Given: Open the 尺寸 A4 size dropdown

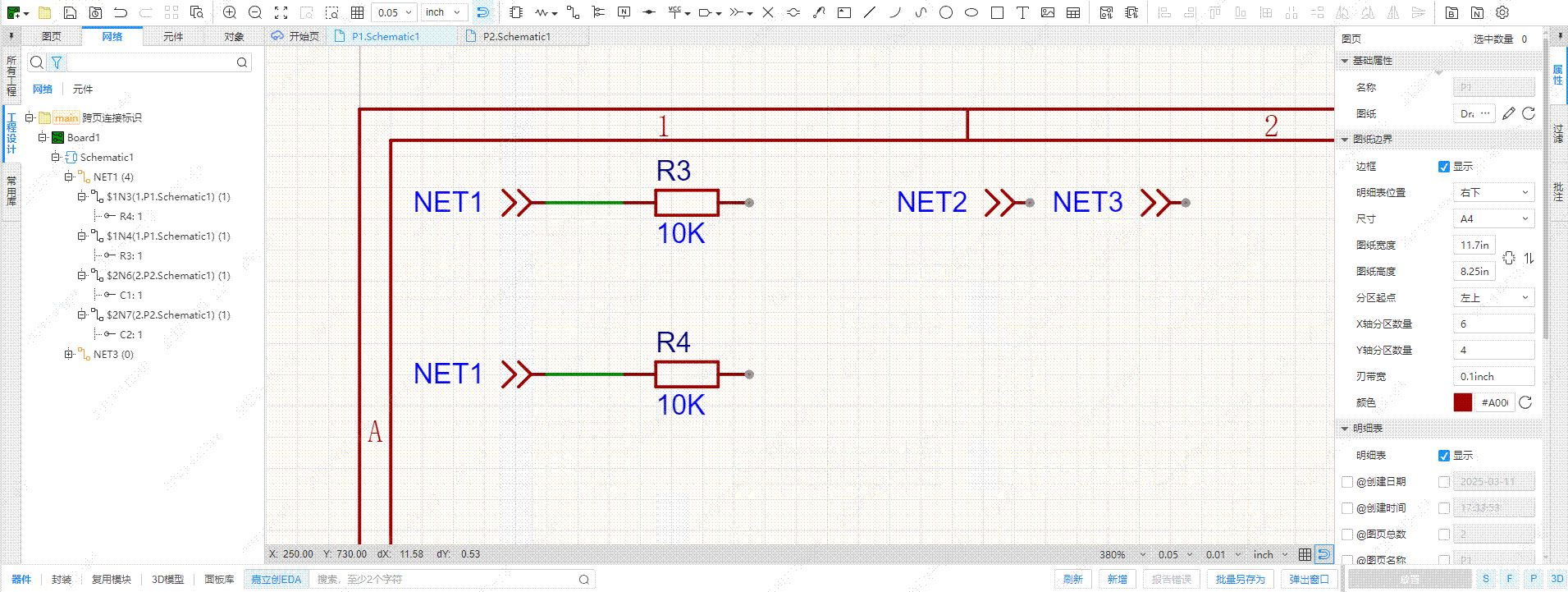Looking at the screenshot, I should click(1493, 218).
